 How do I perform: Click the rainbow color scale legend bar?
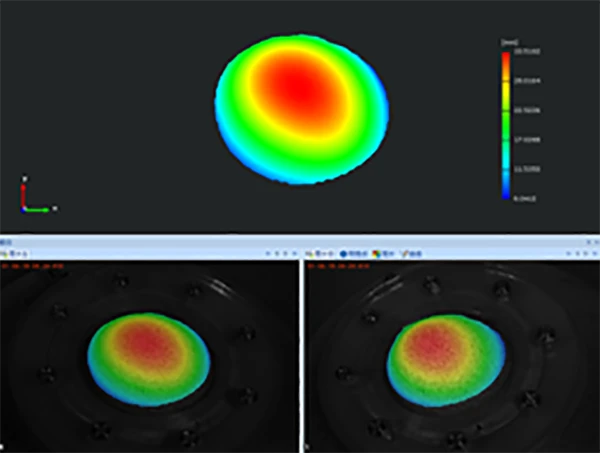pyautogui.click(x=506, y=125)
